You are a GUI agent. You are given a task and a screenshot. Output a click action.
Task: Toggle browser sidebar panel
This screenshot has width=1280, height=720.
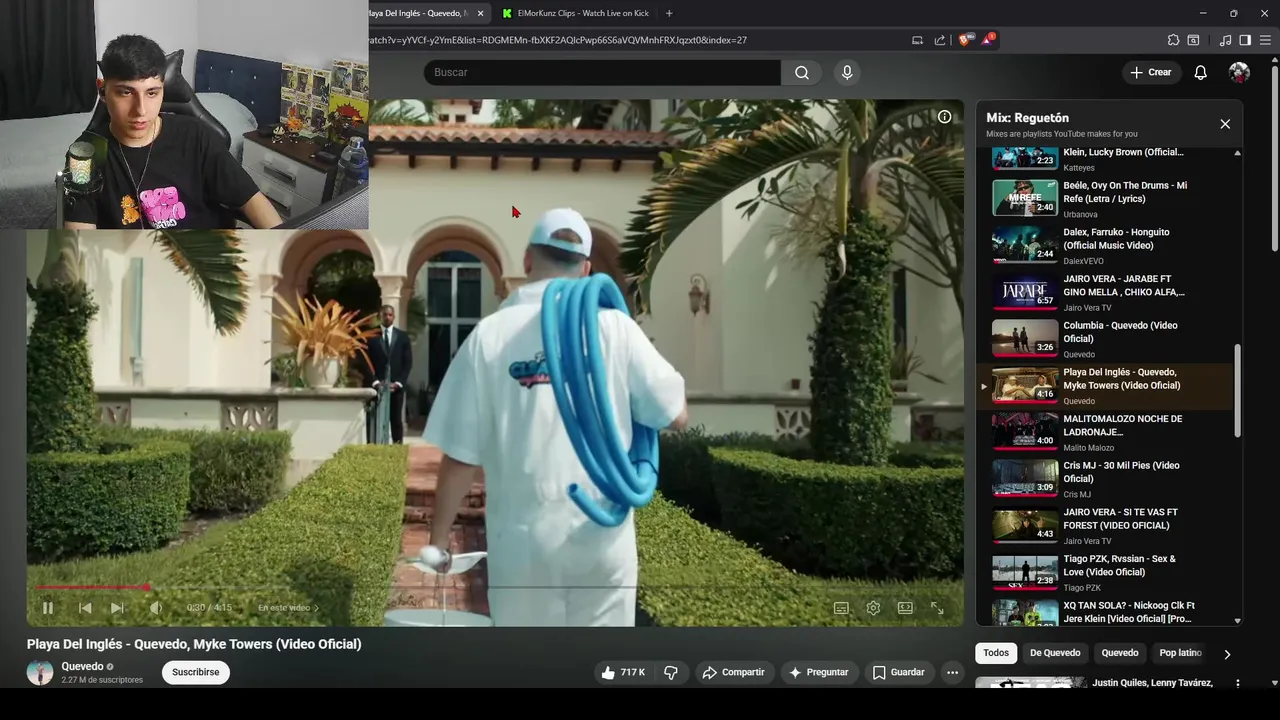tap(1245, 40)
